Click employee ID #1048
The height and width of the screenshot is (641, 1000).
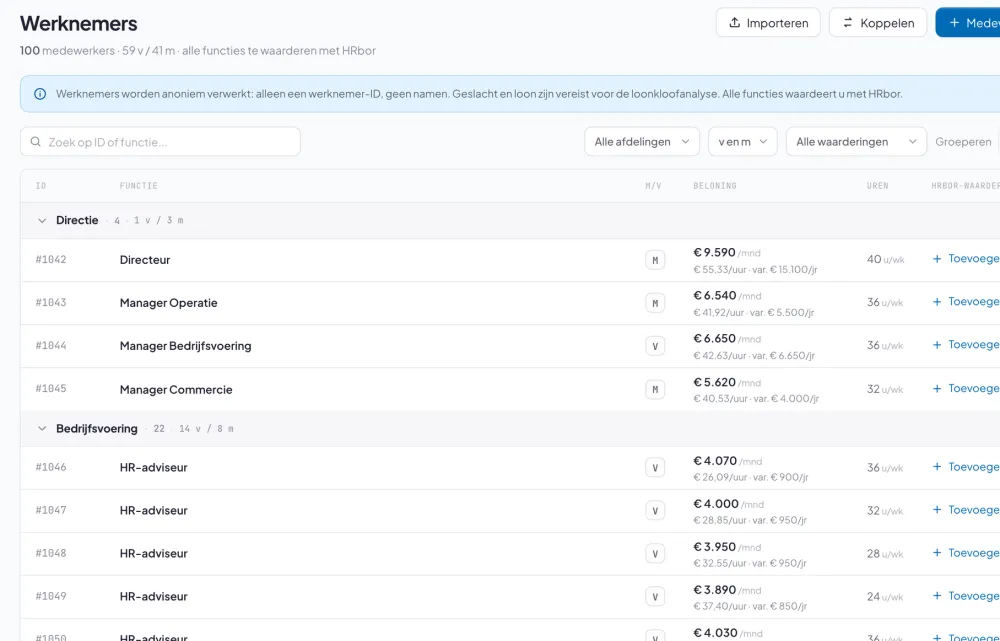51,553
